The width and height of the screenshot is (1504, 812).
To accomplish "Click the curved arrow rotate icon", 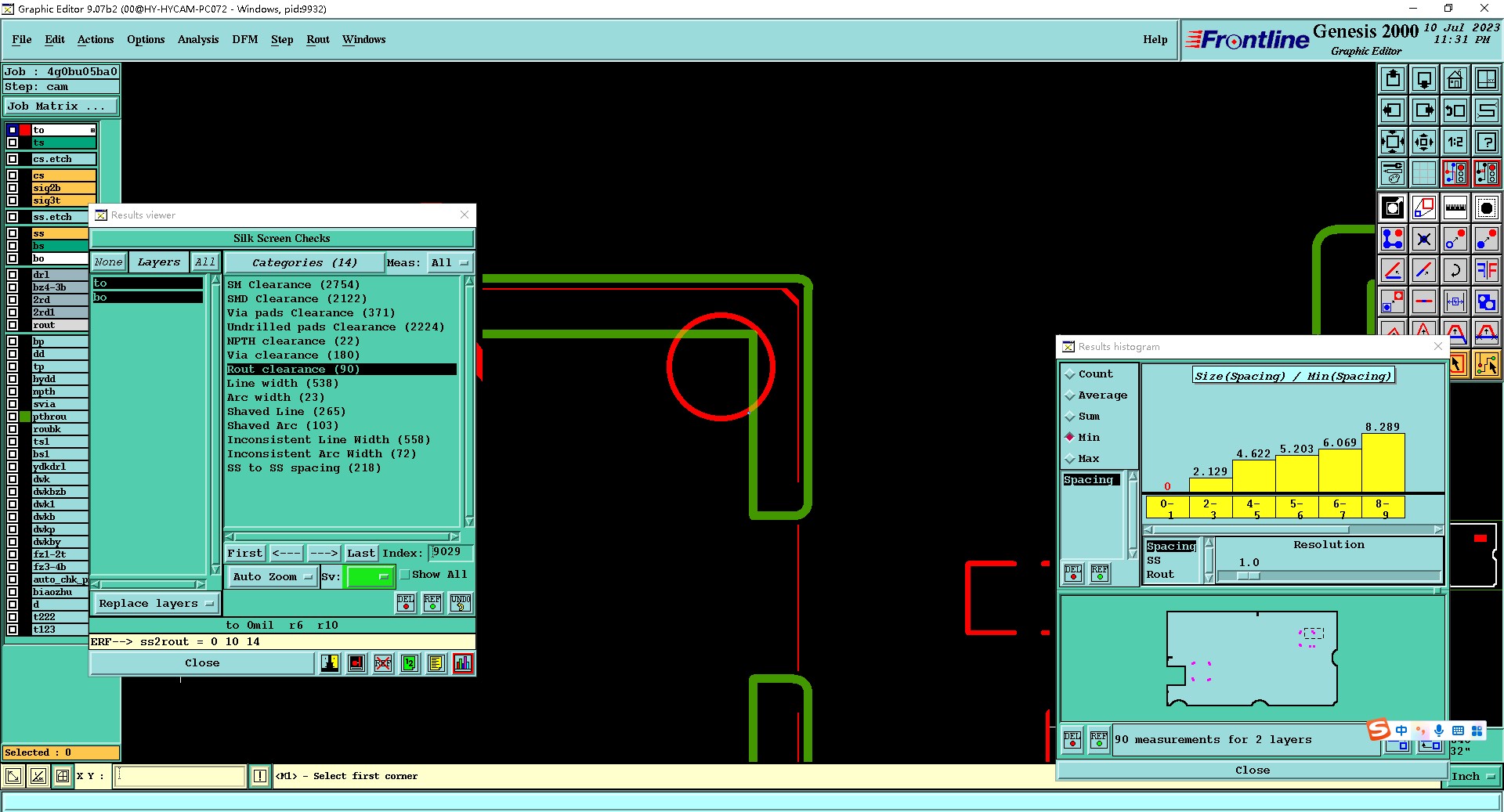I will click(x=1455, y=270).
